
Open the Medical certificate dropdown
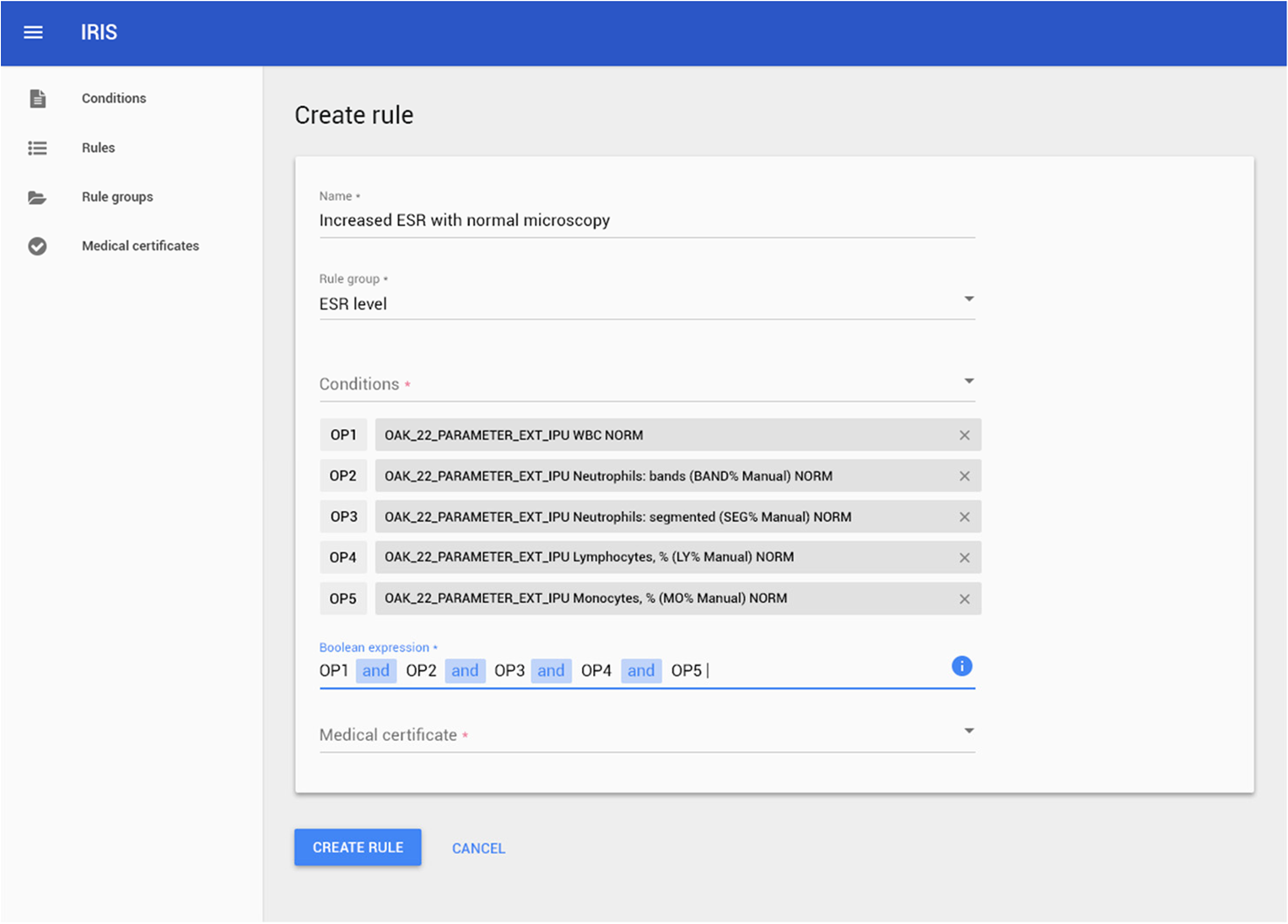968,731
